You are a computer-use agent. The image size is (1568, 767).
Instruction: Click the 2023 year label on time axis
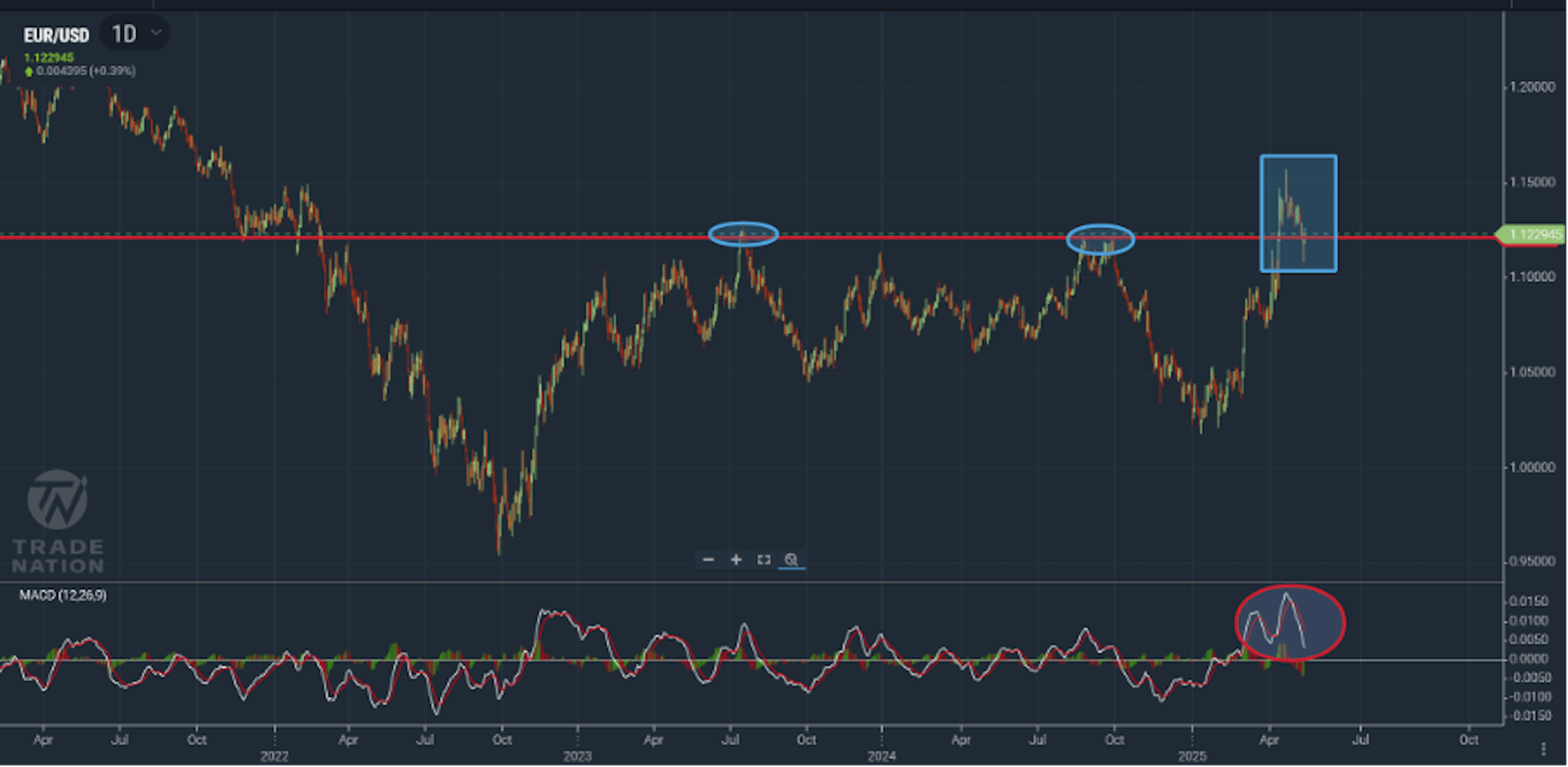click(577, 757)
